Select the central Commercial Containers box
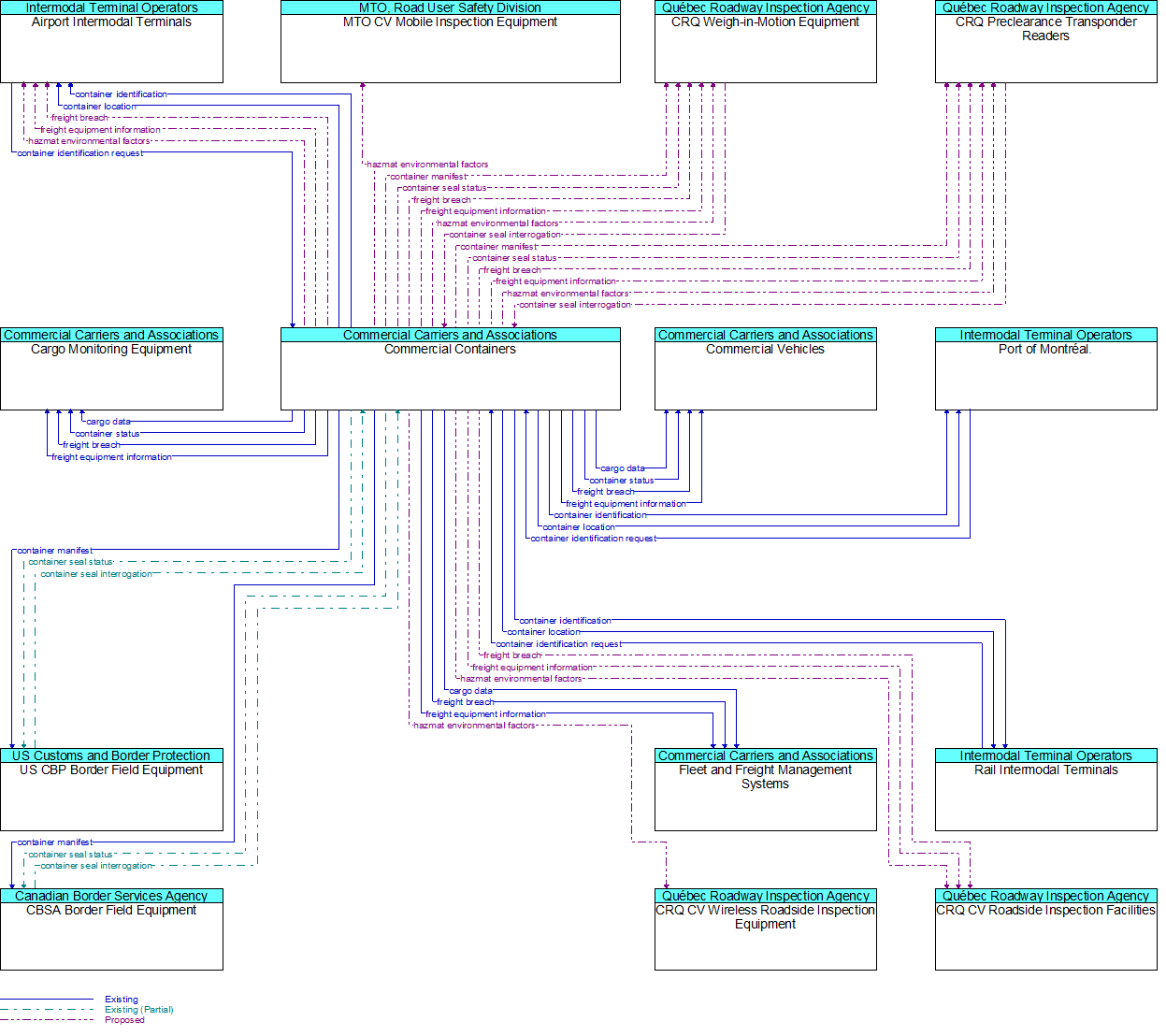This screenshot has height=1036, width=1166. tap(450, 374)
